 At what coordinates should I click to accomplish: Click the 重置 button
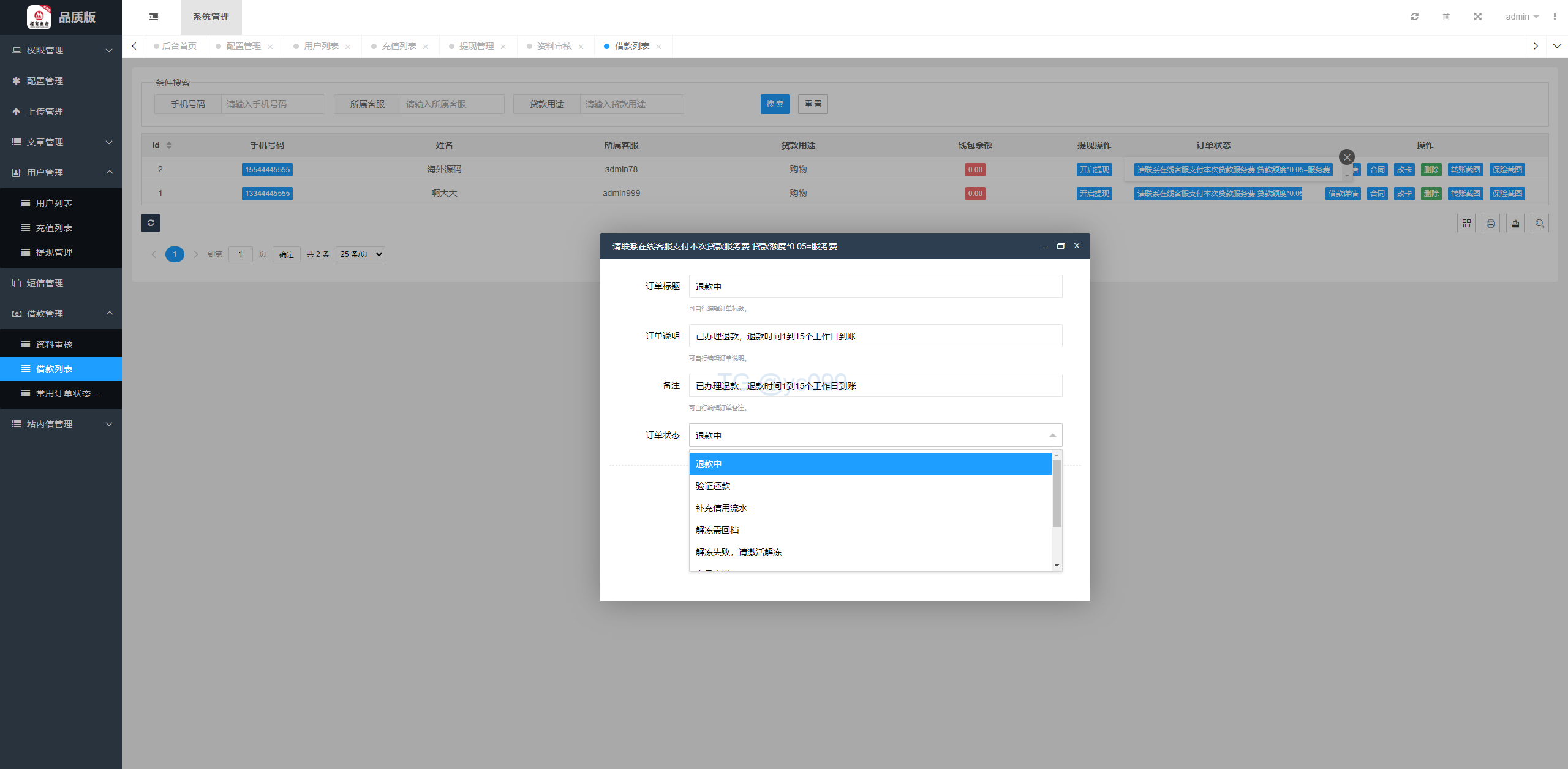813,104
